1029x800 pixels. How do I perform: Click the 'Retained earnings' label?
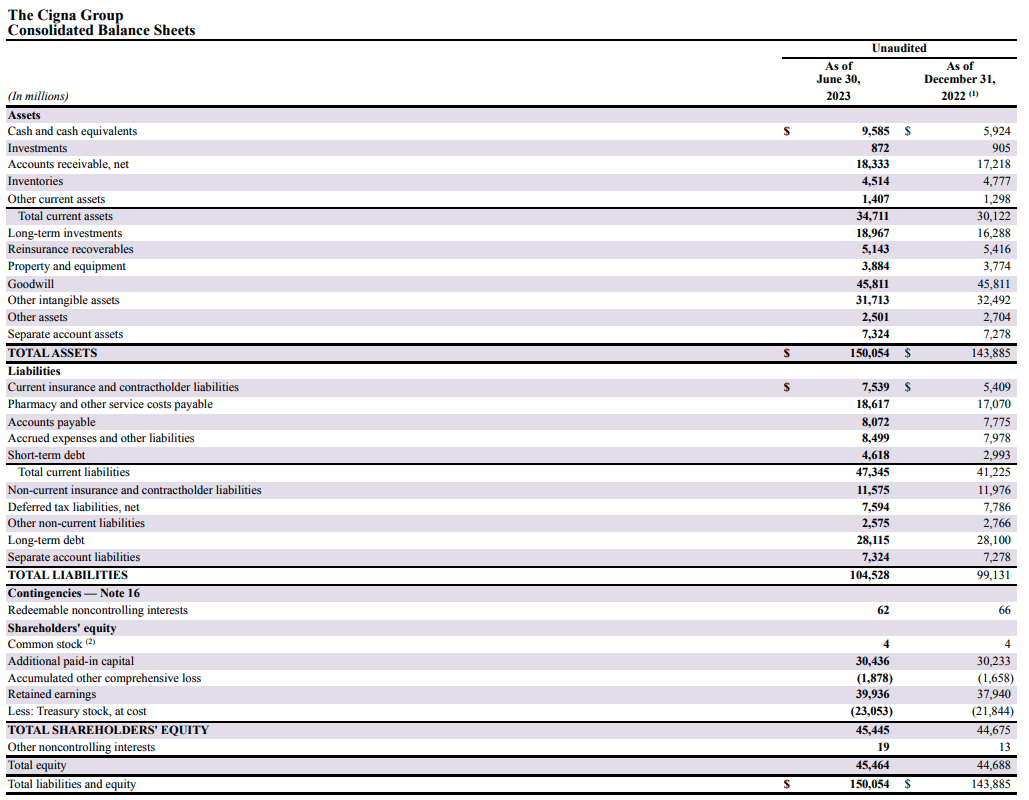[52, 695]
